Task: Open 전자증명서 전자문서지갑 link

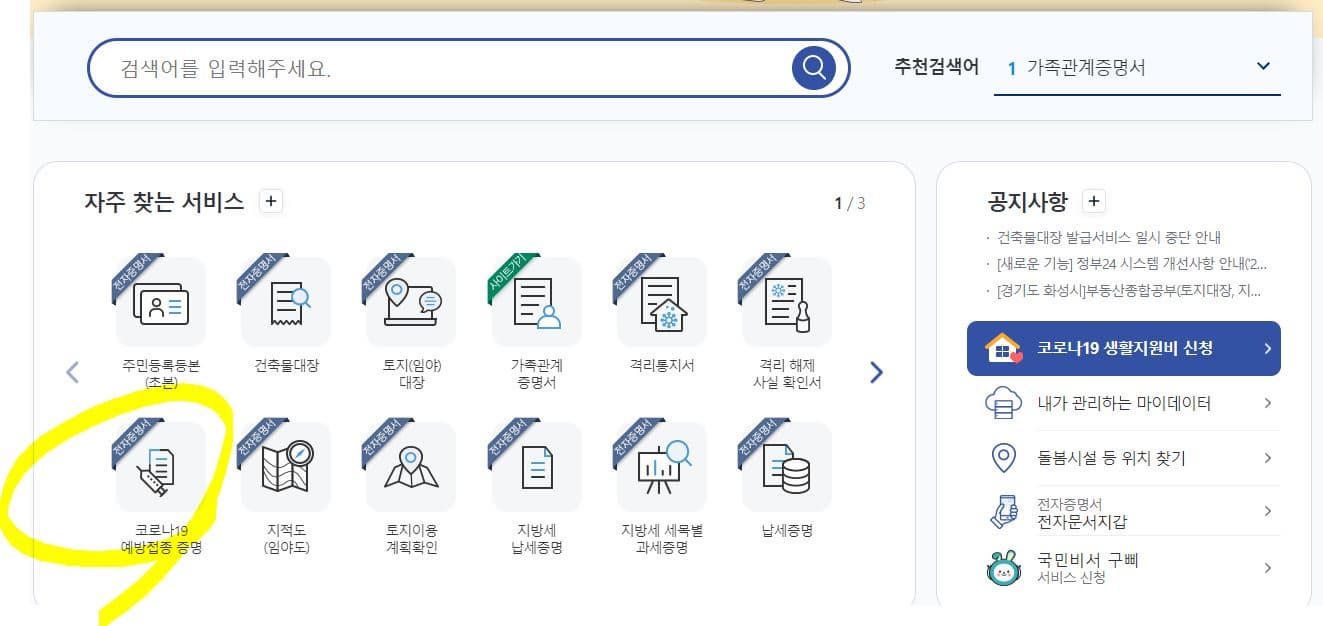Action: pyautogui.click(x=1083, y=513)
